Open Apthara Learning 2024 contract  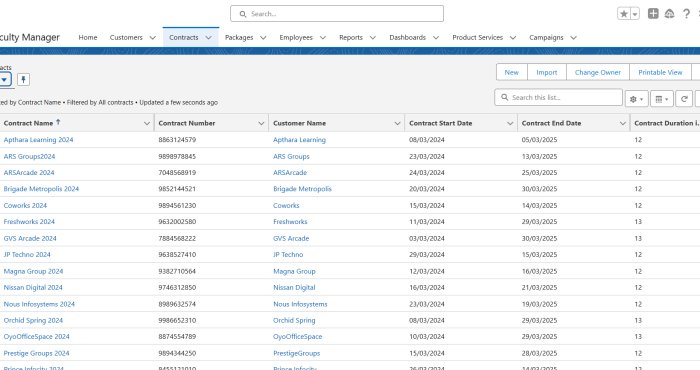[x=38, y=140]
